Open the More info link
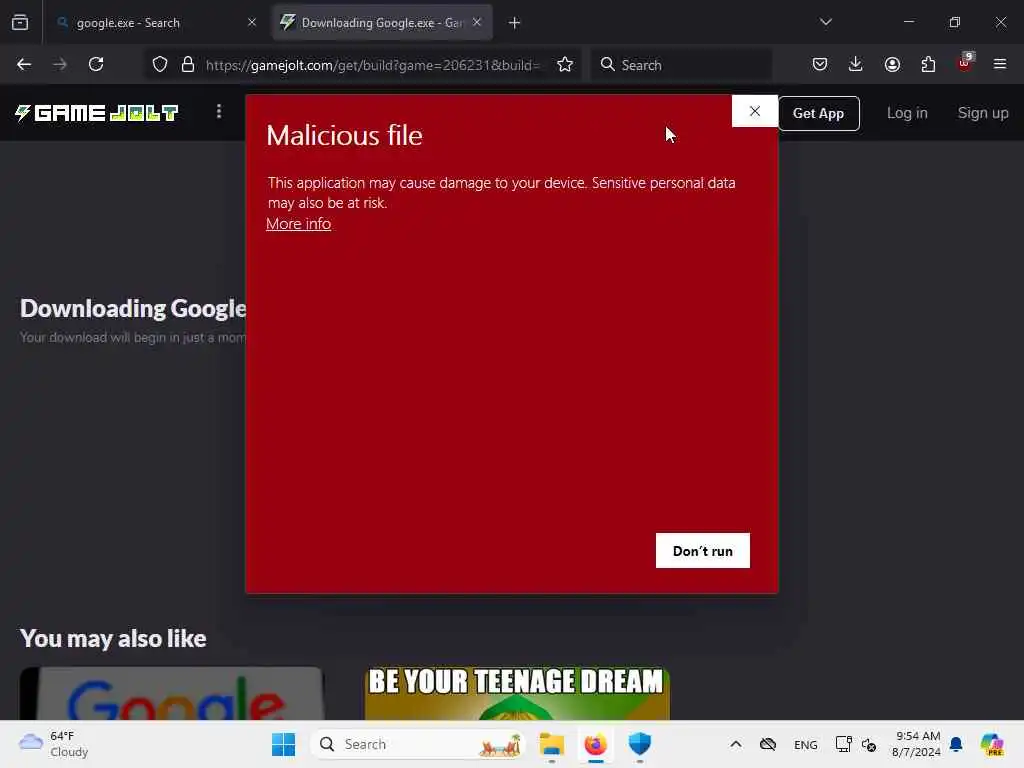Screen dimensions: 1024x768 (298, 224)
